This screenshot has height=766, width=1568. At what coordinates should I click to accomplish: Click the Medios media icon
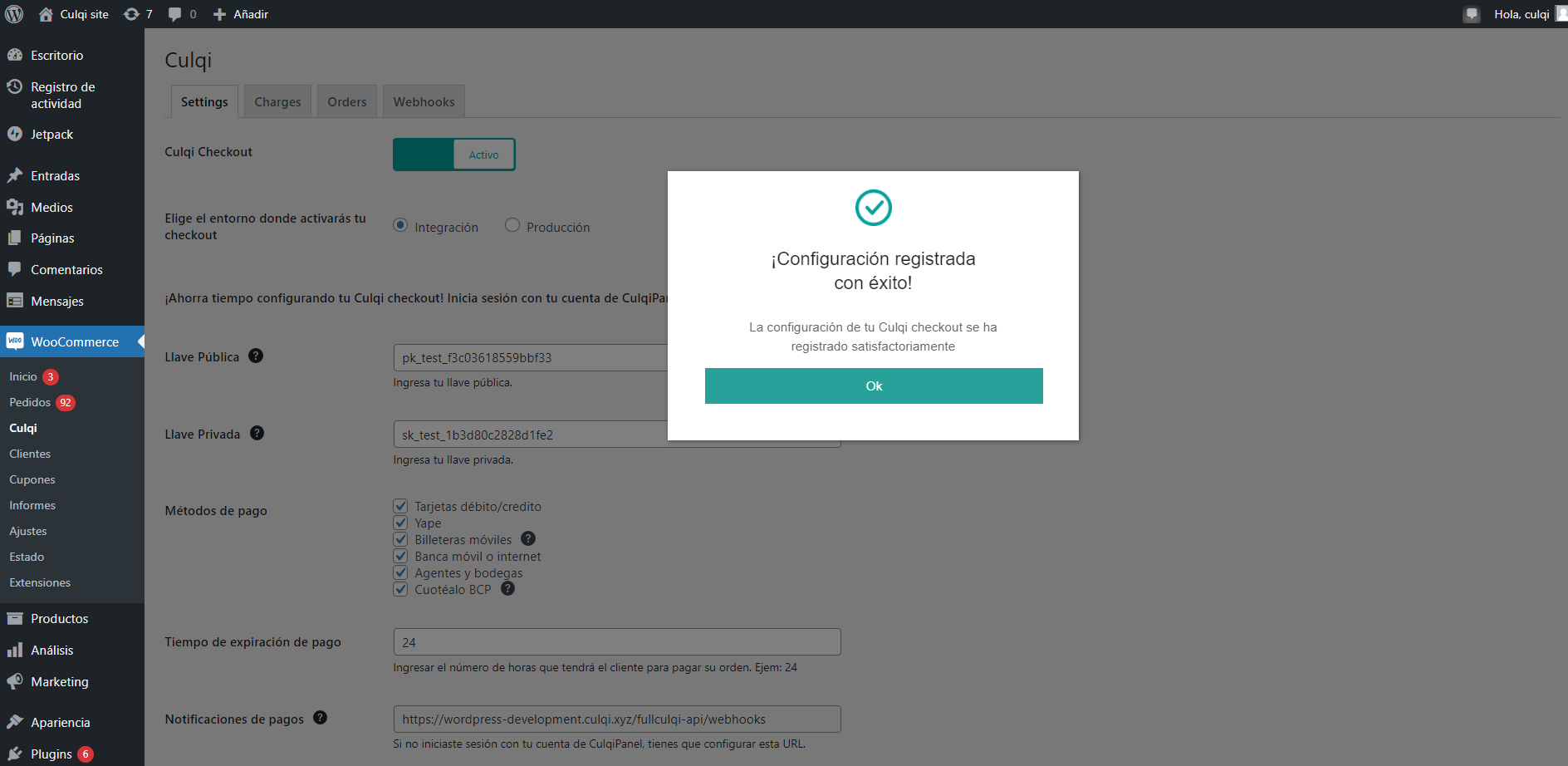[14, 207]
